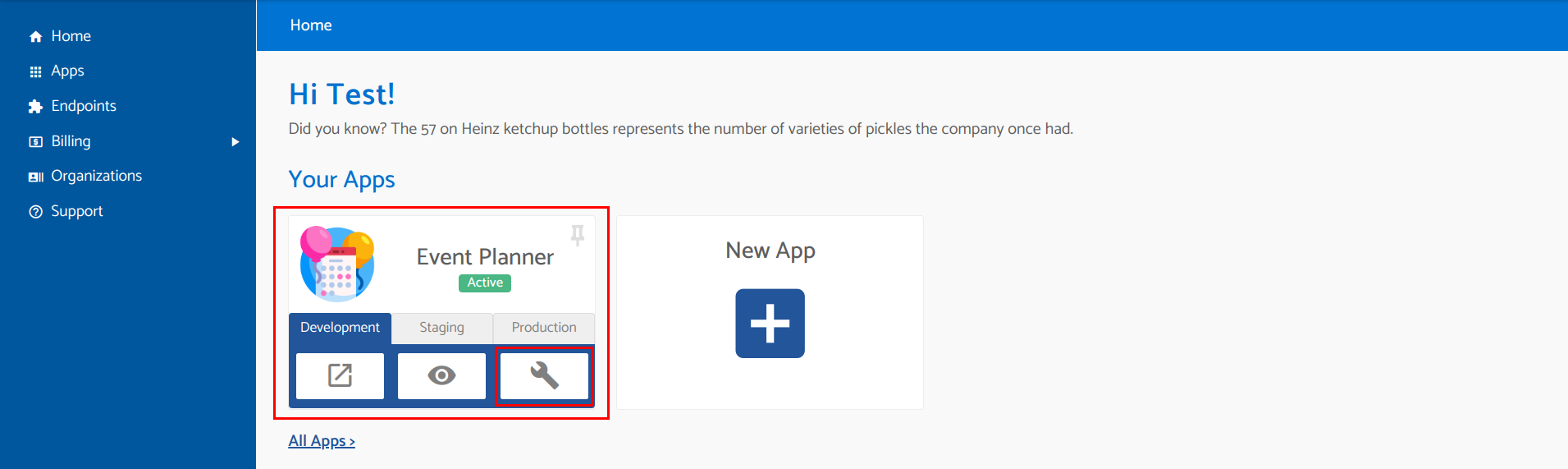Click the Billing dollar icon
The image size is (1568, 469).
pos(35,142)
